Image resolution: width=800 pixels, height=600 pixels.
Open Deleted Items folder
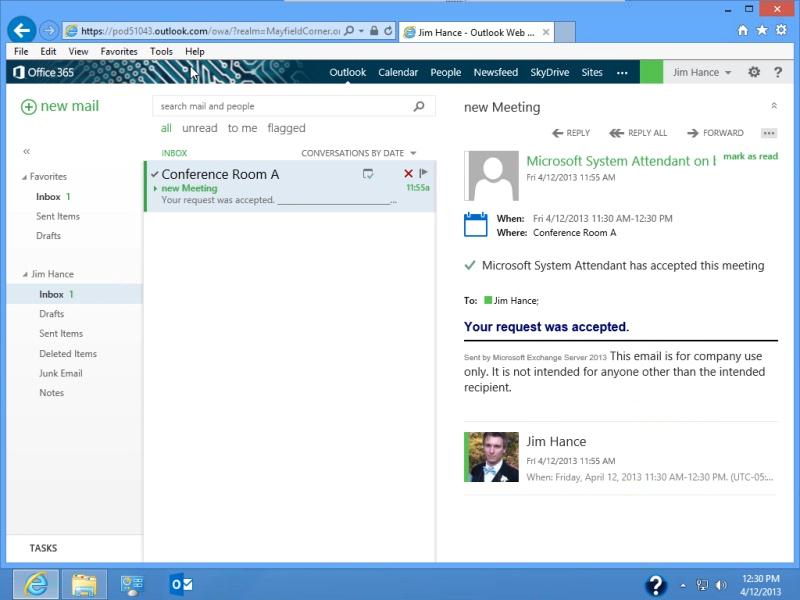(68, 354)
